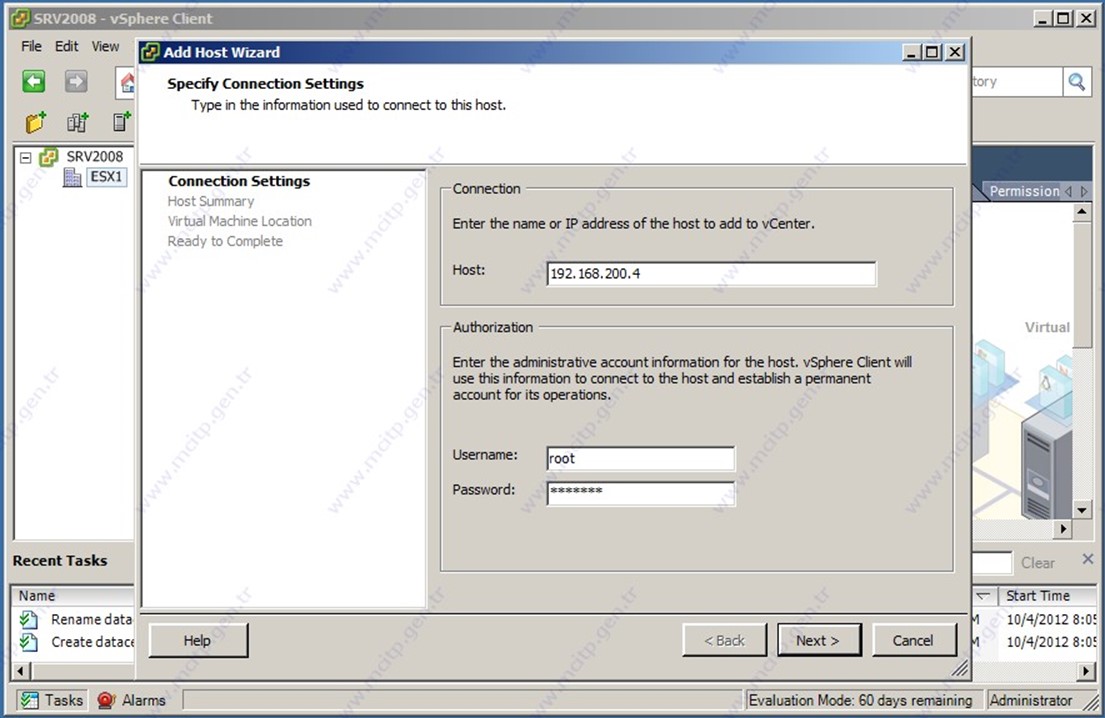This screenshot has height=718, width=1105.
Task: Open the View menu
Action: click(105, 47)
